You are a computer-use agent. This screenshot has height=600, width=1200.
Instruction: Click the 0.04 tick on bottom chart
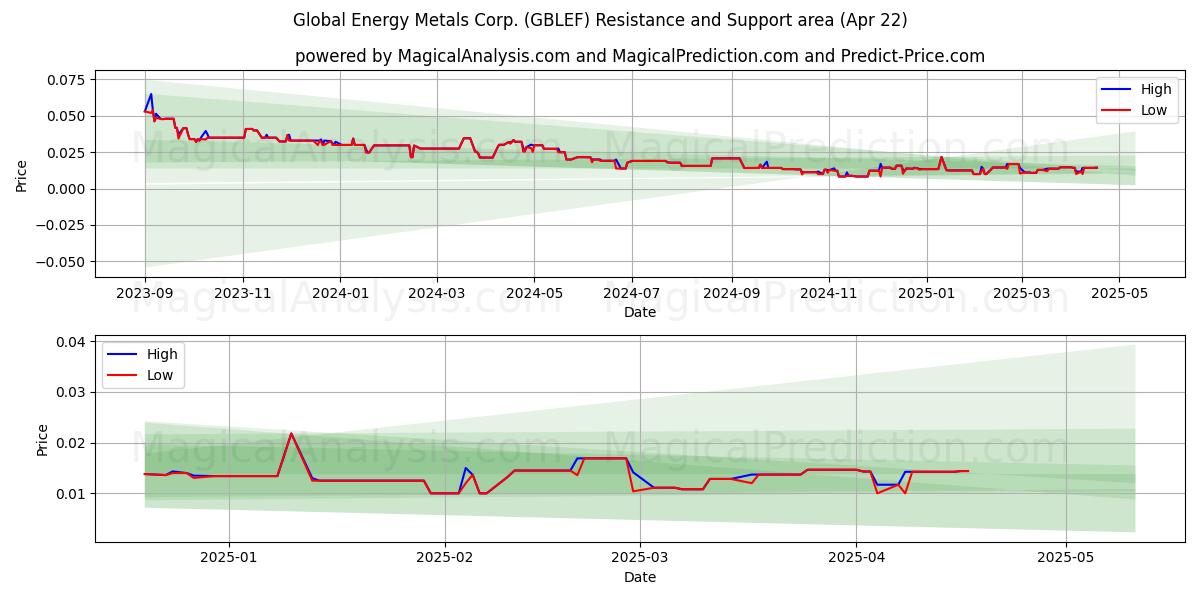(70, 342)
